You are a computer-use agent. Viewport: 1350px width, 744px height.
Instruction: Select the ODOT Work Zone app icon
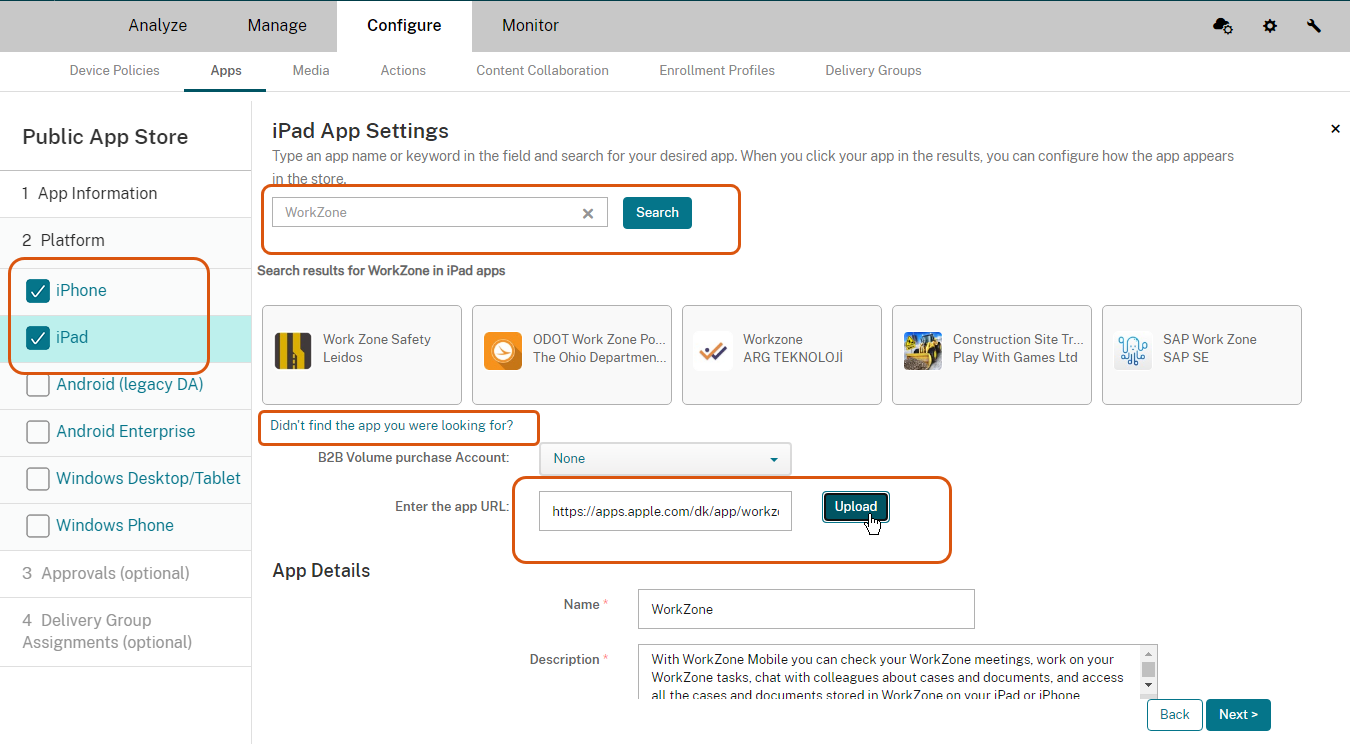(x=503, y=351)
